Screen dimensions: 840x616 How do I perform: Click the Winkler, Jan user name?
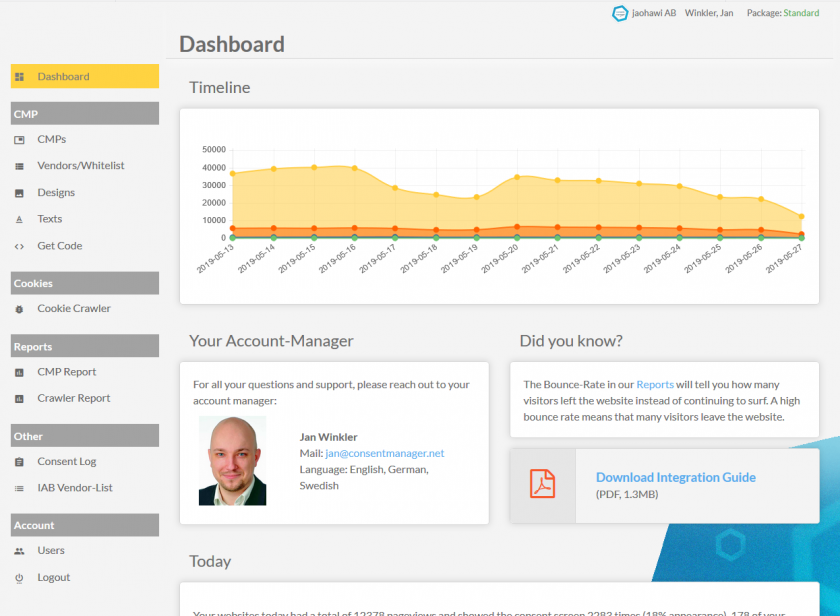(x=709, y=13)
